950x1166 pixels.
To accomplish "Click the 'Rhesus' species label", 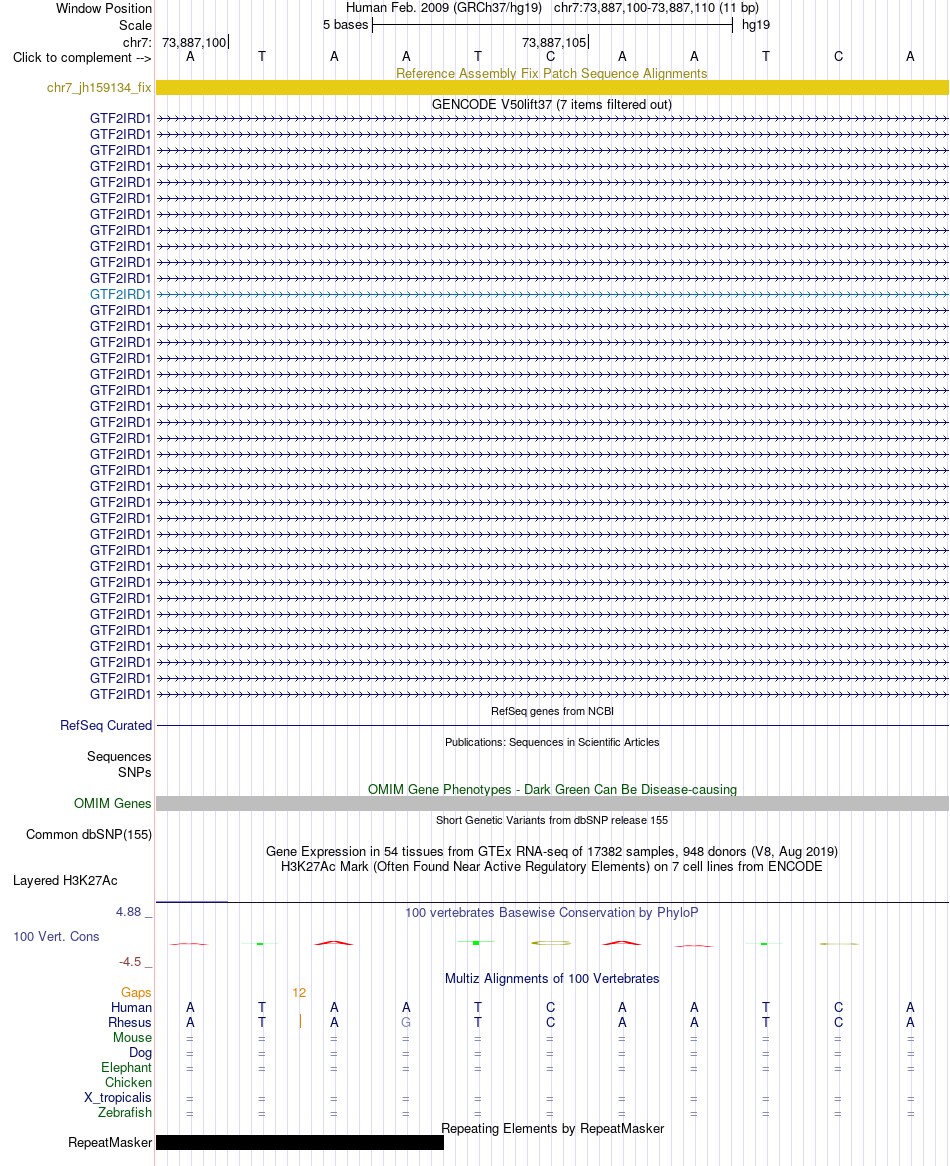I will point(129,1022).
